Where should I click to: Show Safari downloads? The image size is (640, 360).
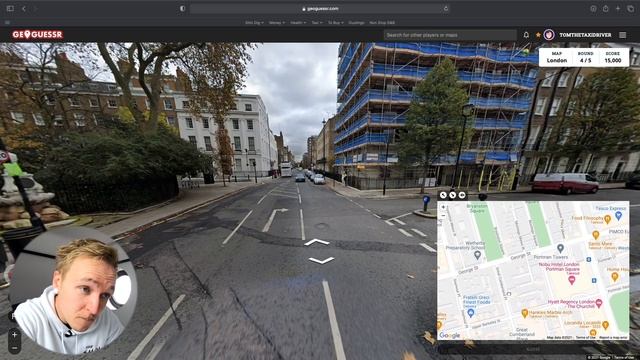coord(593,9)
